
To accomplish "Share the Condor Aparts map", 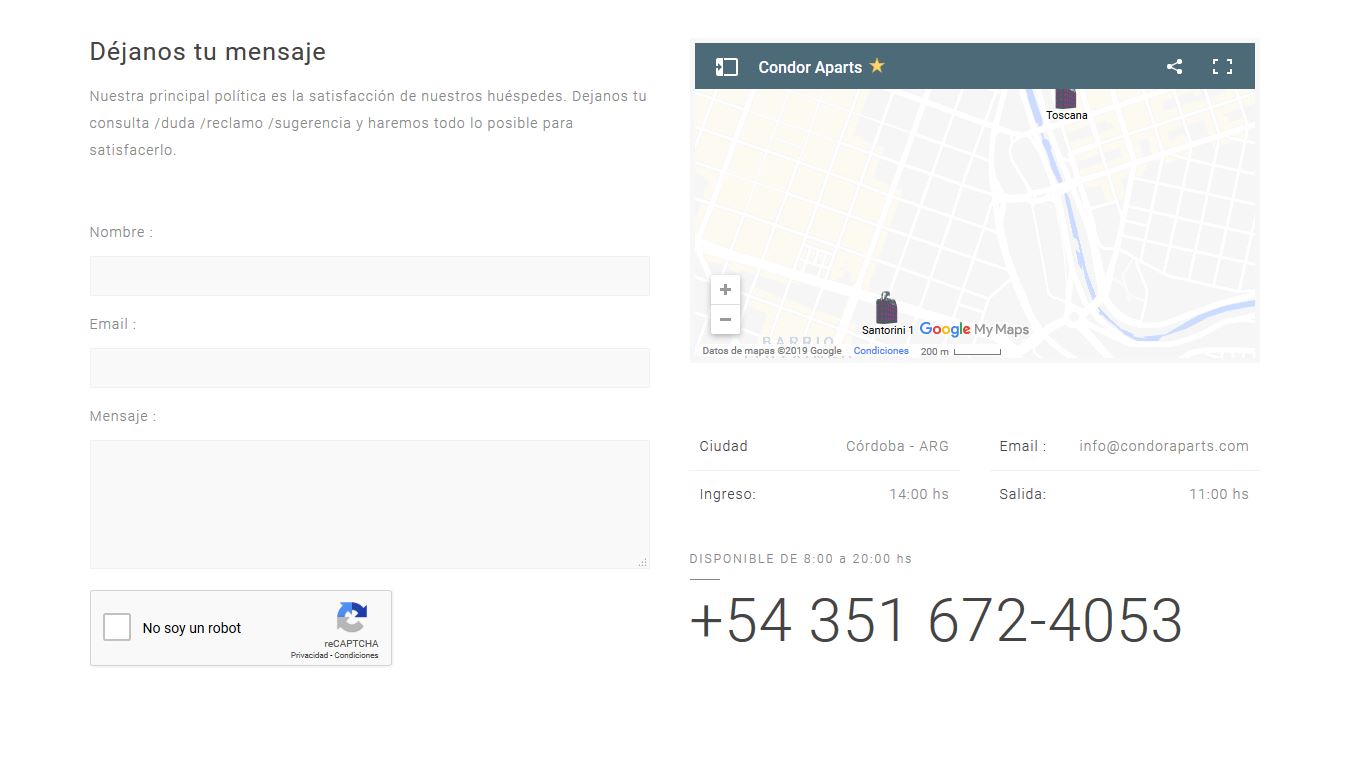I will point(1174,67).
